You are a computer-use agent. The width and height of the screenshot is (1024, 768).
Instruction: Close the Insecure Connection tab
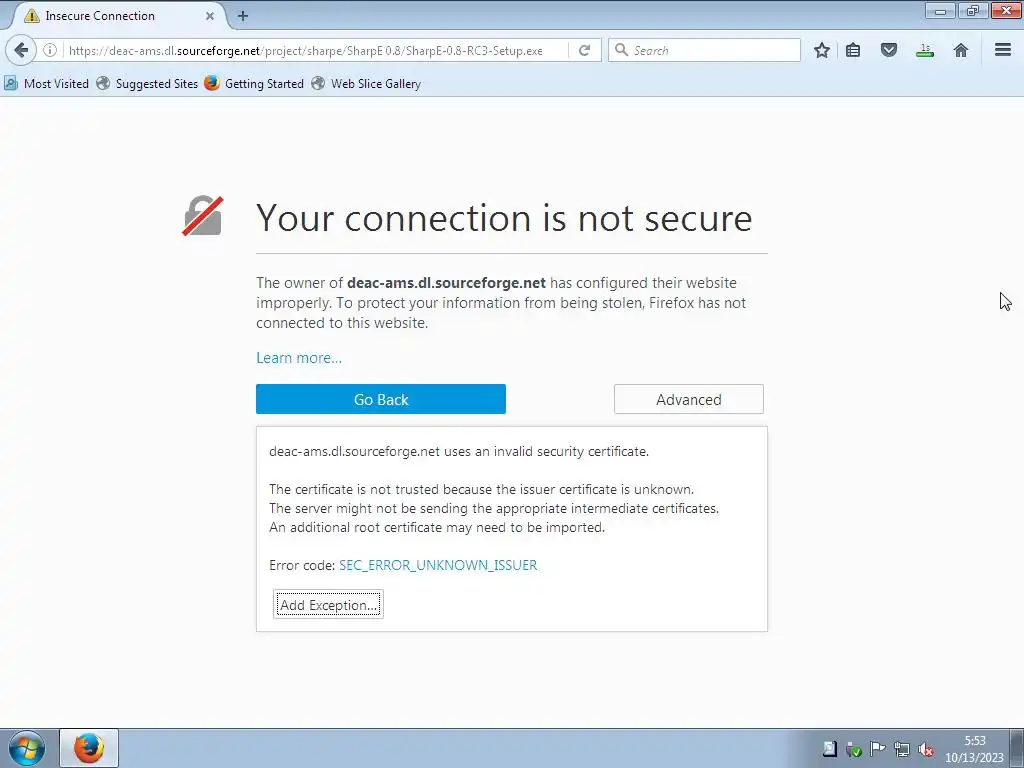click(210, 16)
